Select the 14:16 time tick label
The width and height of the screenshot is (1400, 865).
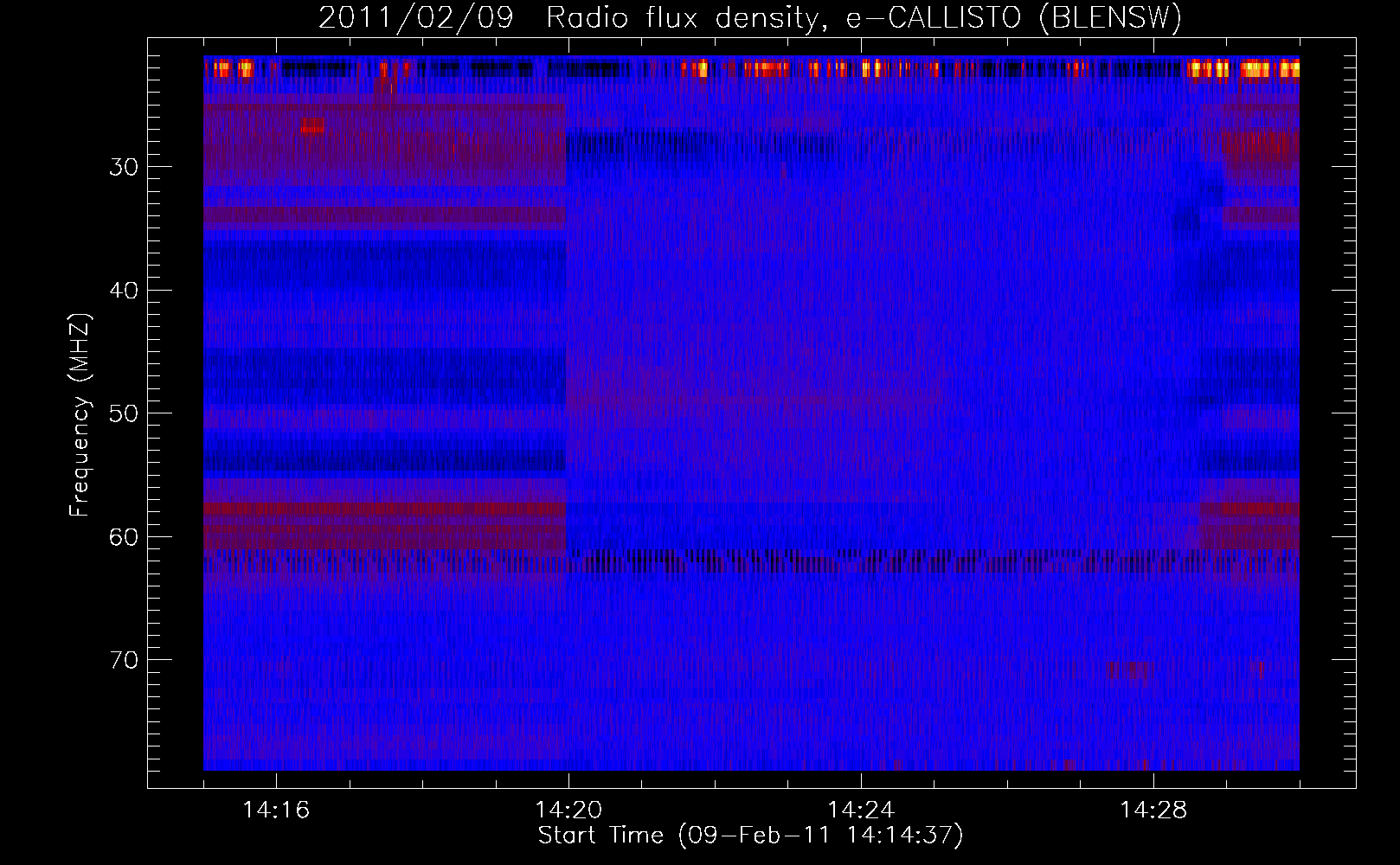coord(276,810)
